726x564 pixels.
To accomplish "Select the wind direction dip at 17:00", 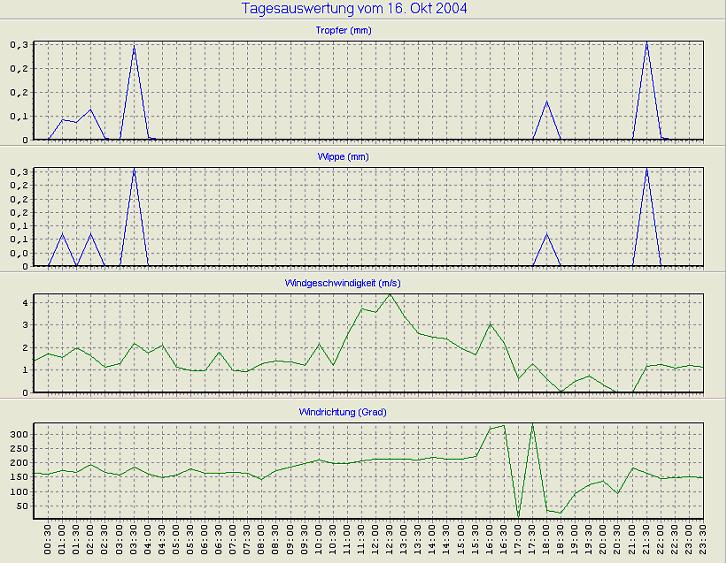I will pyautogui.click(x=518, y=516).
